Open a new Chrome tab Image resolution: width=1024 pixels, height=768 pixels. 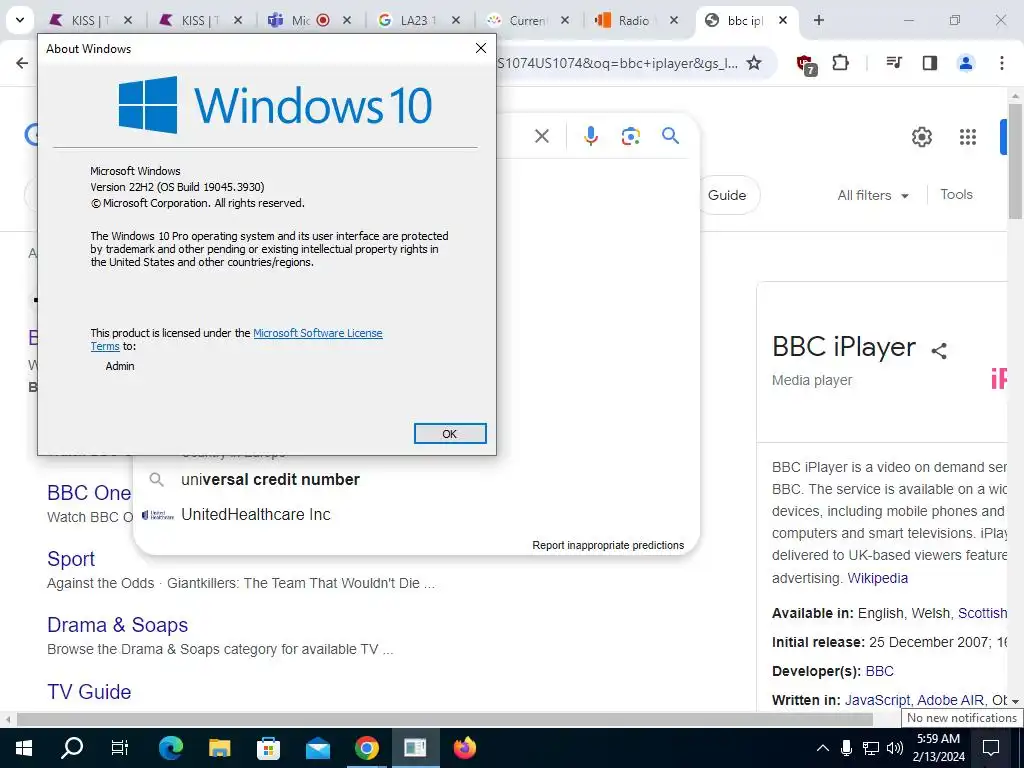pos(818,20)
